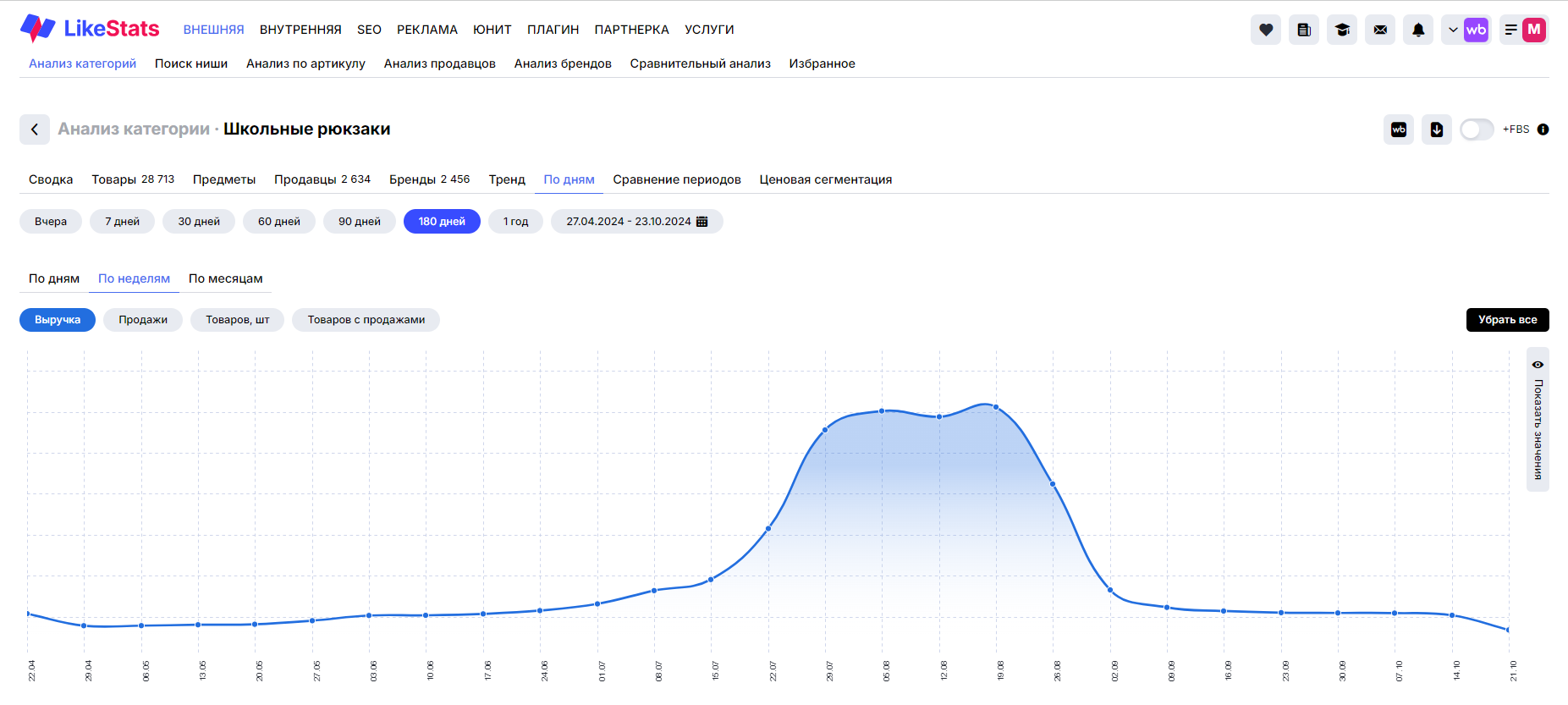Open notifications bell icon
This screenshot has height=705, width=1568.
click(x=1418, y=30)
